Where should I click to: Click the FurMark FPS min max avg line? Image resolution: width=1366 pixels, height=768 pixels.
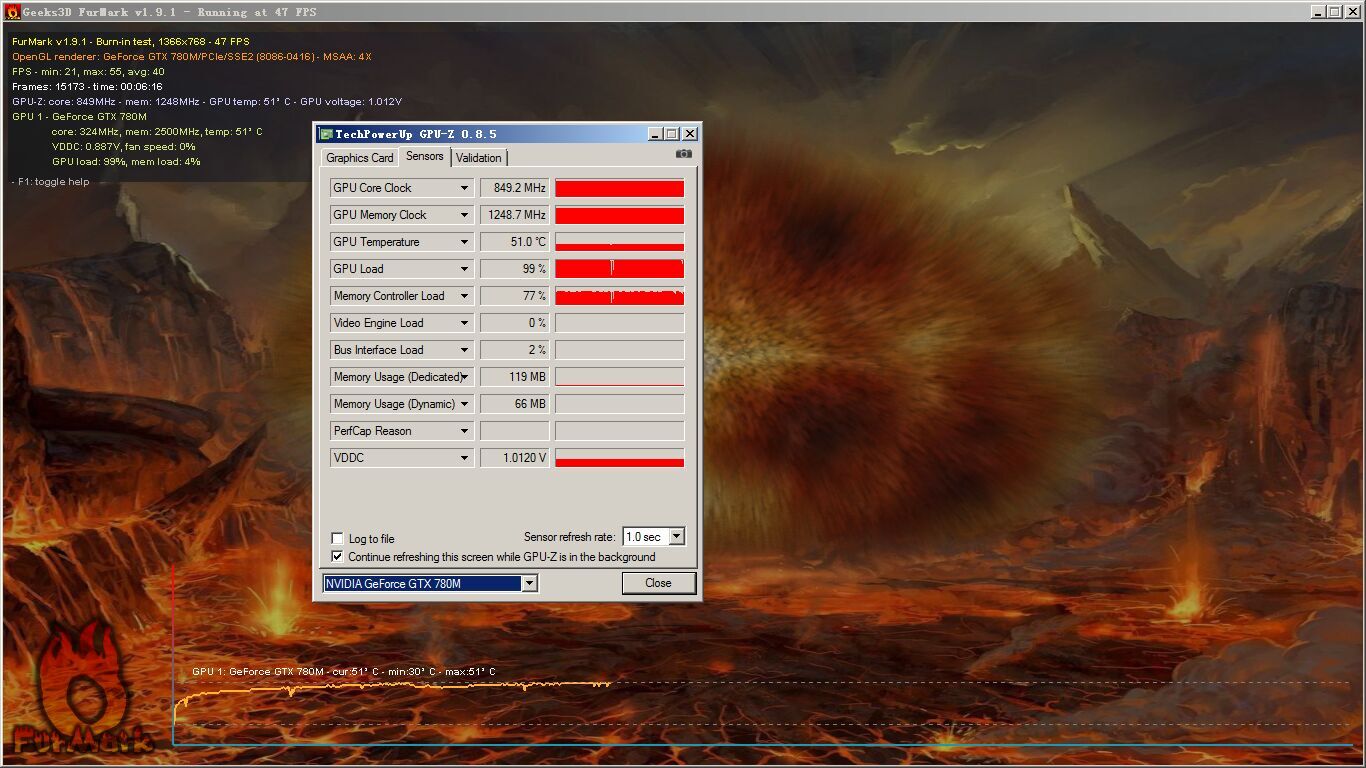click(88, 72)
